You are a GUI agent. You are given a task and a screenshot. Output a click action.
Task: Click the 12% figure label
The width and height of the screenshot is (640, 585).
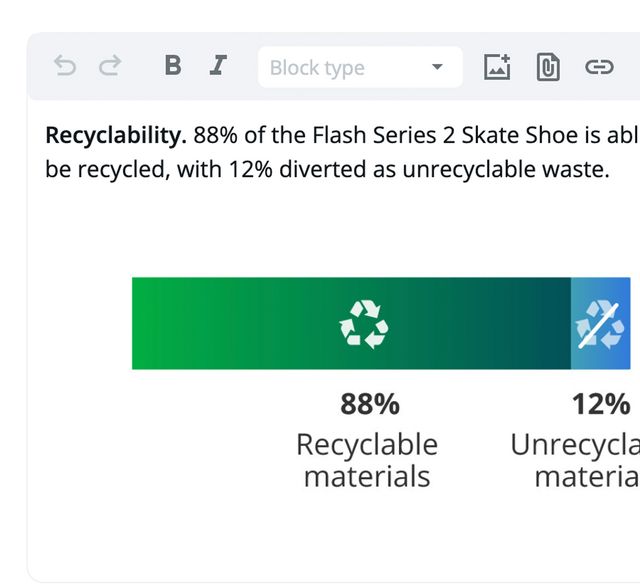tap(601, 404)
